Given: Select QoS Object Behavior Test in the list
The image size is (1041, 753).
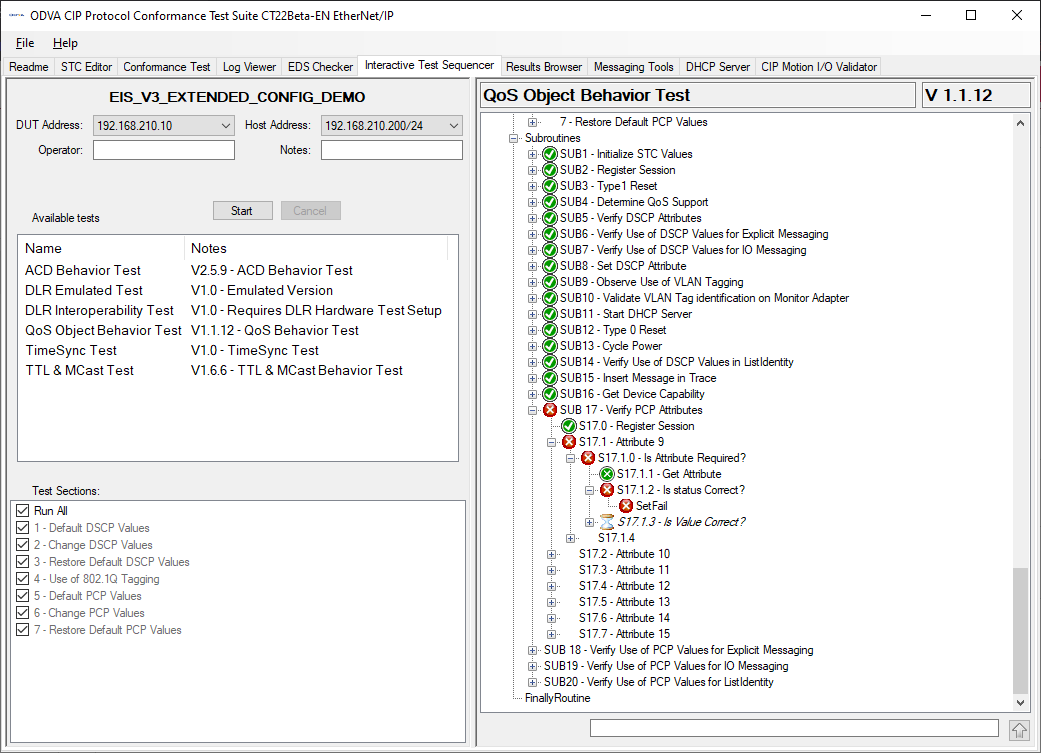Looking at the screenshot, I should tap(103, 330).
